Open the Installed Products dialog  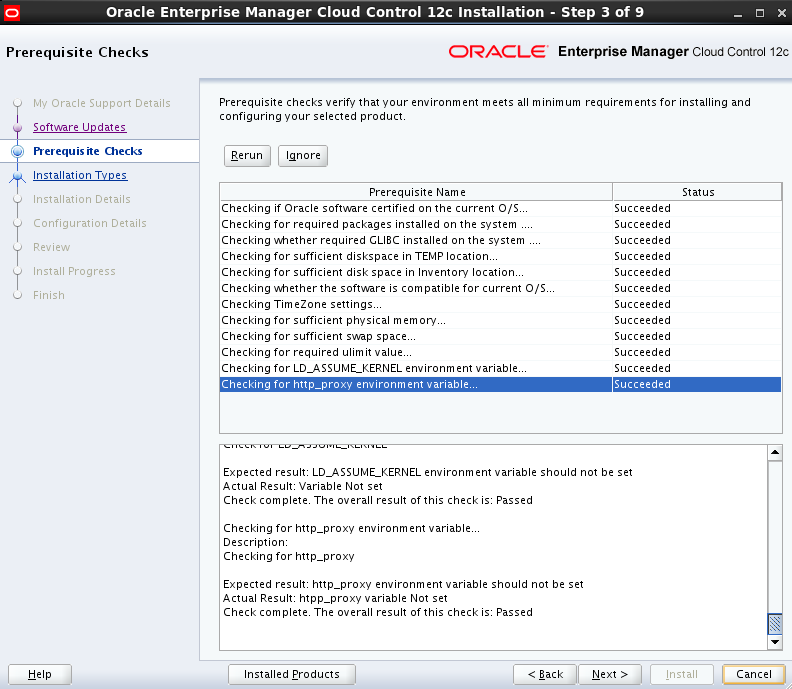click(291, 674)
